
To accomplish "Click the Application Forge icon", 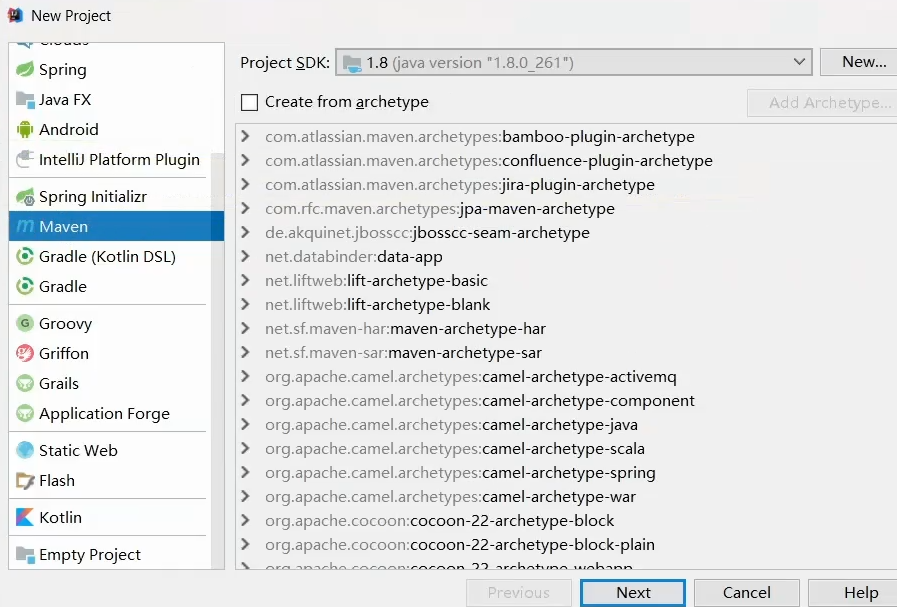I will click(x=25, y=413).
